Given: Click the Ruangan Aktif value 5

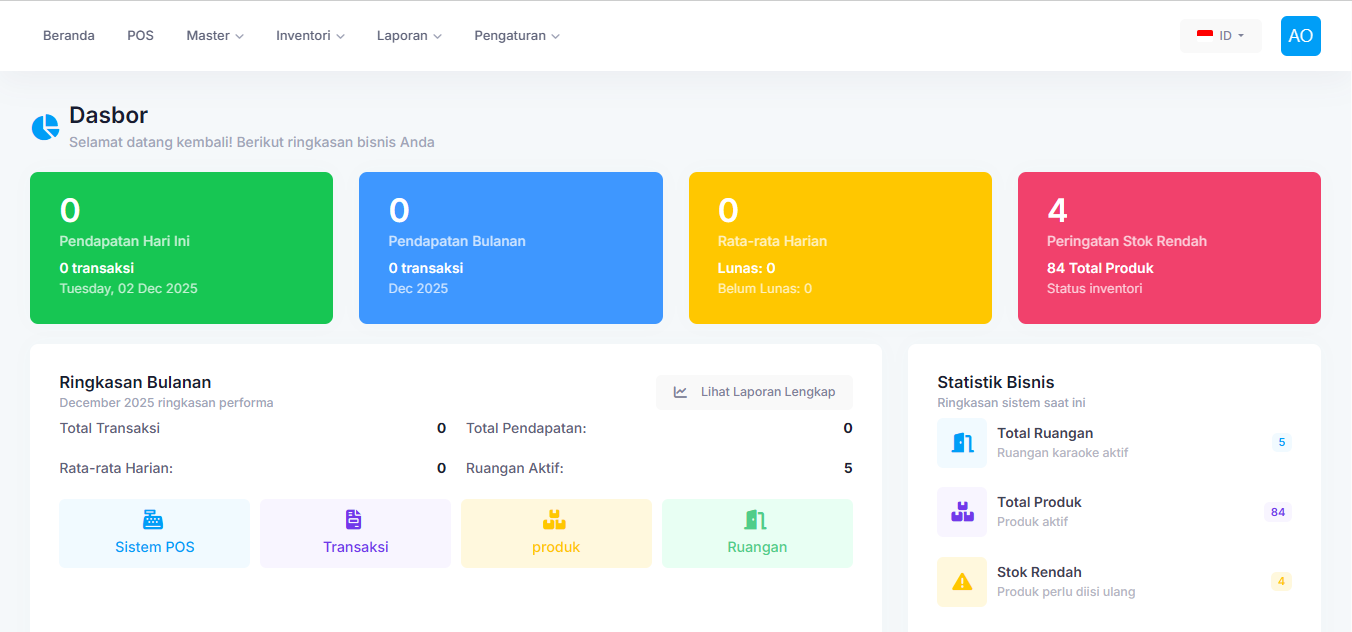Looking at the screenshot, I should pyautogui.click(x=848, y=468).
